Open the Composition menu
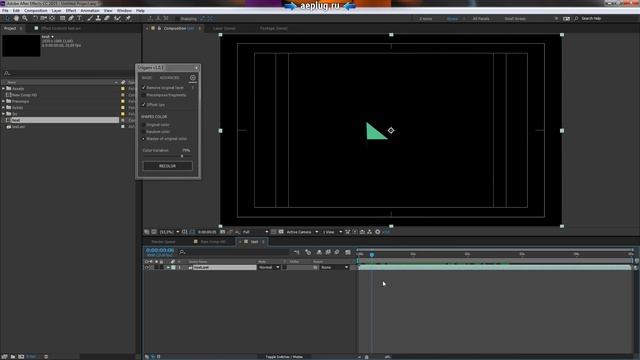This screenshot has height=360, width=640. pos(36,11)
